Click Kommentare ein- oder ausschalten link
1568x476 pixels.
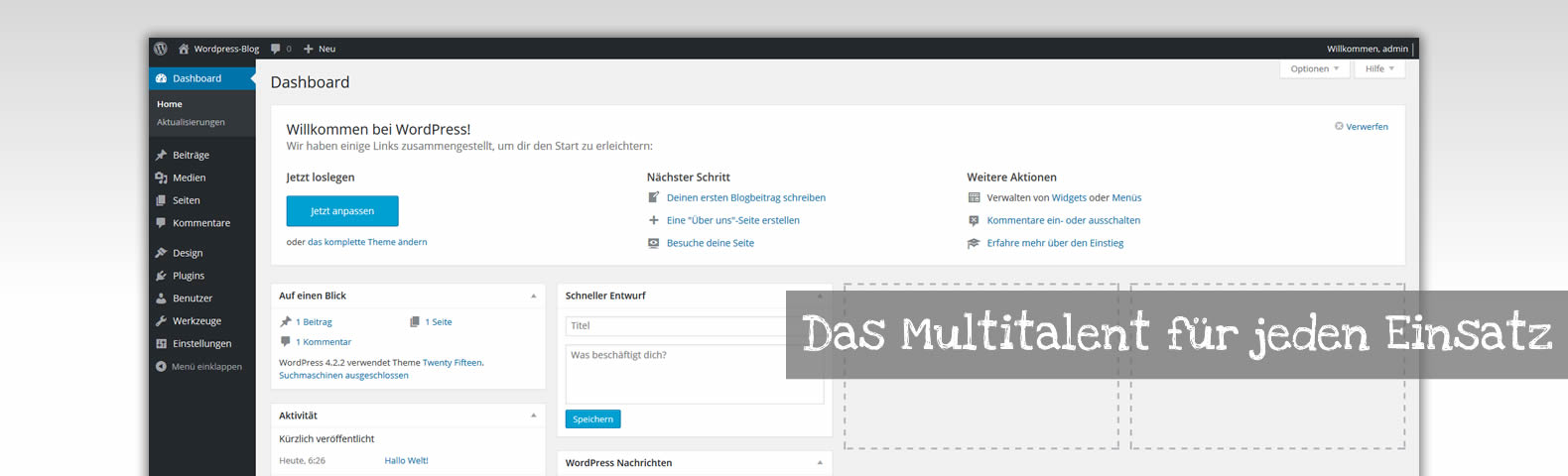coord(1064,220)
